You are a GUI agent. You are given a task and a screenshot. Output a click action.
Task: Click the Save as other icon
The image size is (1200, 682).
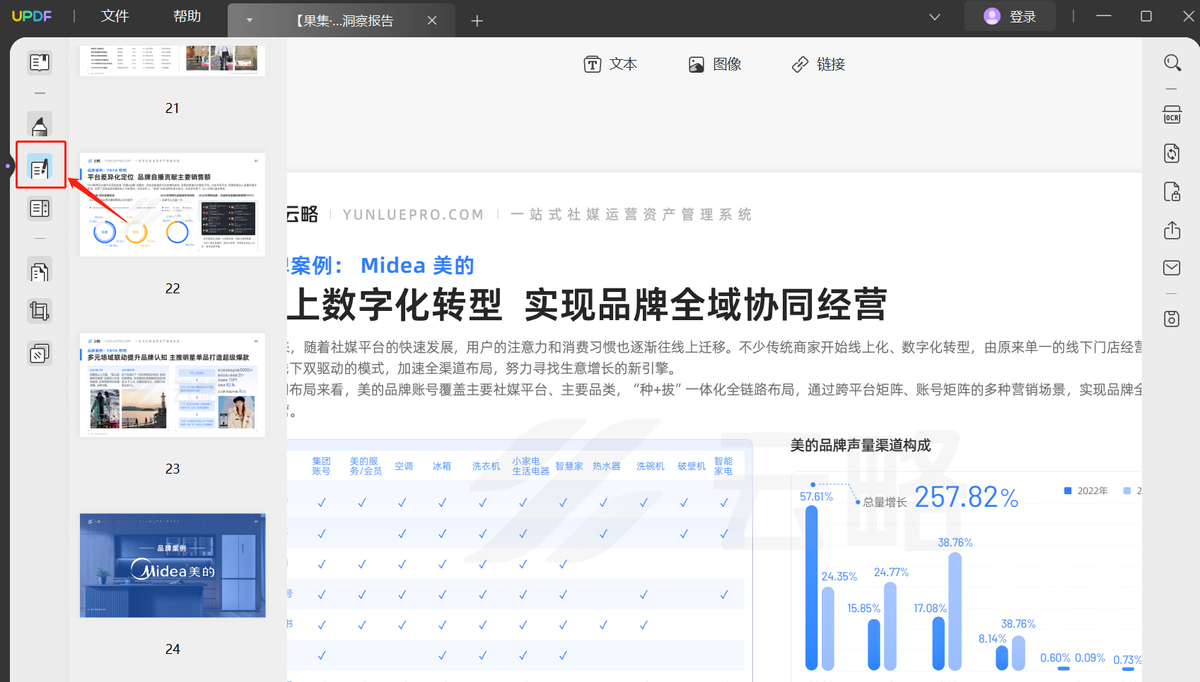[x=1172, y=319]
